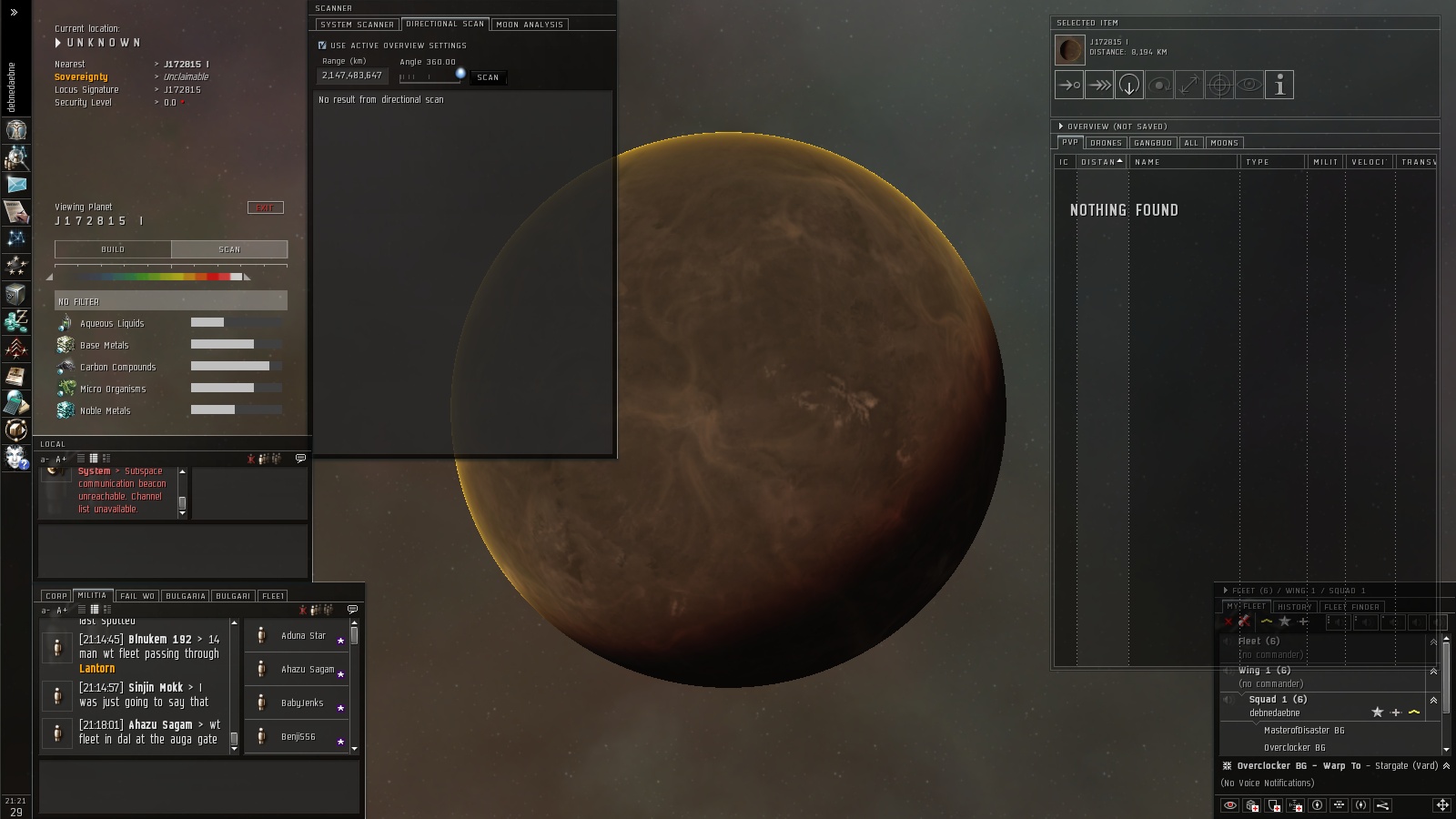This screenshot has height=819, width=1456.
Task: Select the Drones overview tab
Action: tap(1106, 143)
